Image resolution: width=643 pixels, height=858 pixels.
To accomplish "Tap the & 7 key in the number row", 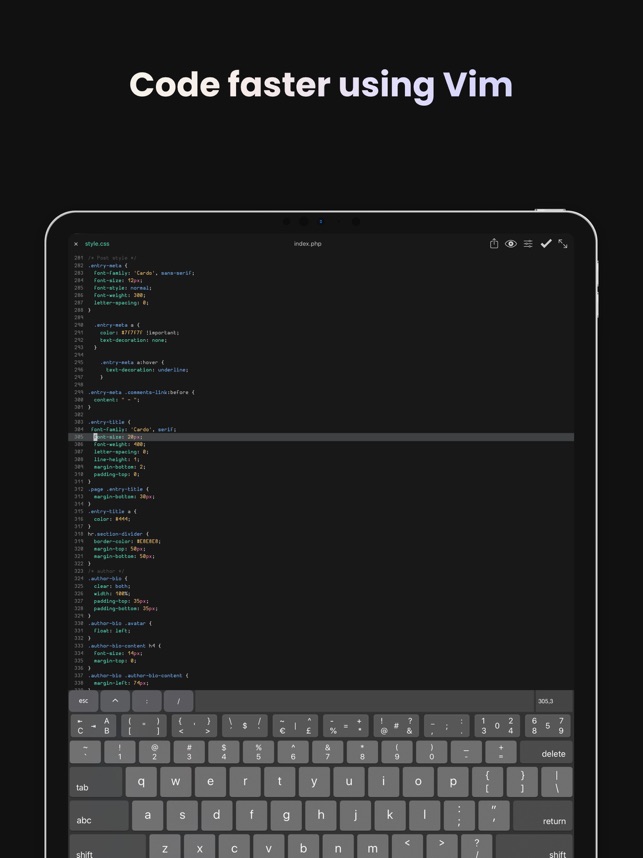I will pyautogui.click(x=328, y=752).
